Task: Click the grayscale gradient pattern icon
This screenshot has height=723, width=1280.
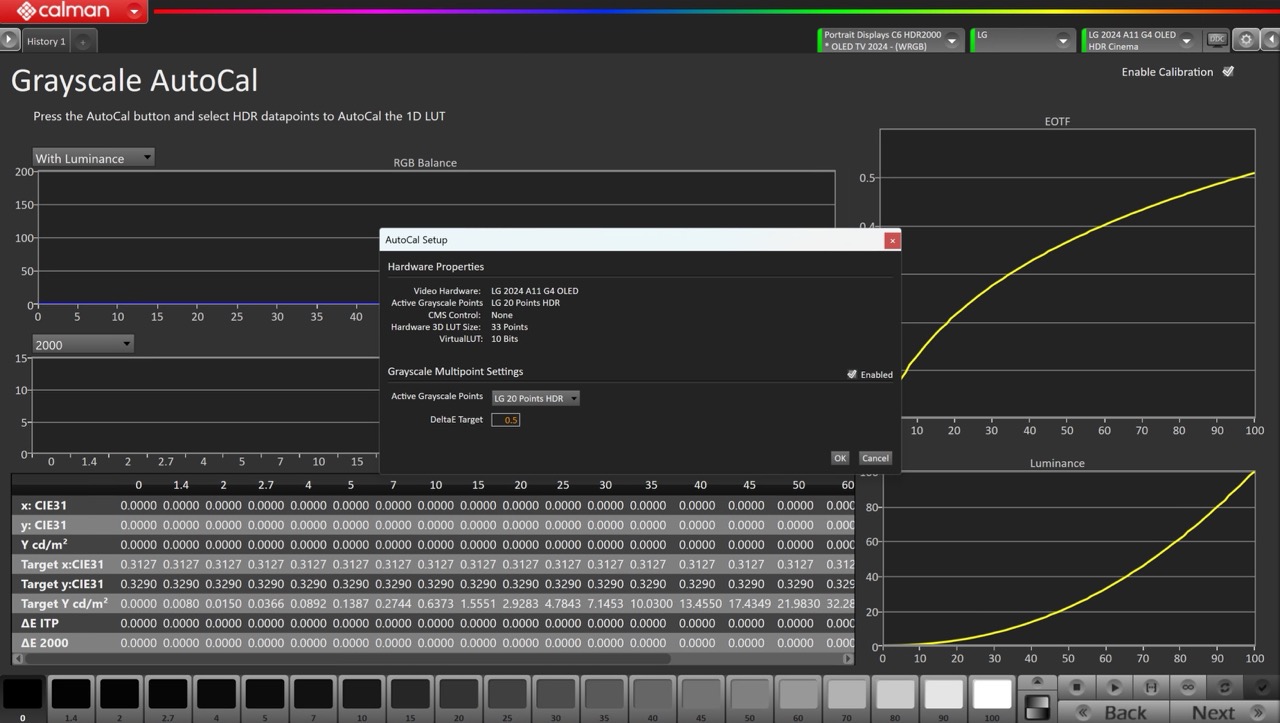Action: click(1037, 706)
